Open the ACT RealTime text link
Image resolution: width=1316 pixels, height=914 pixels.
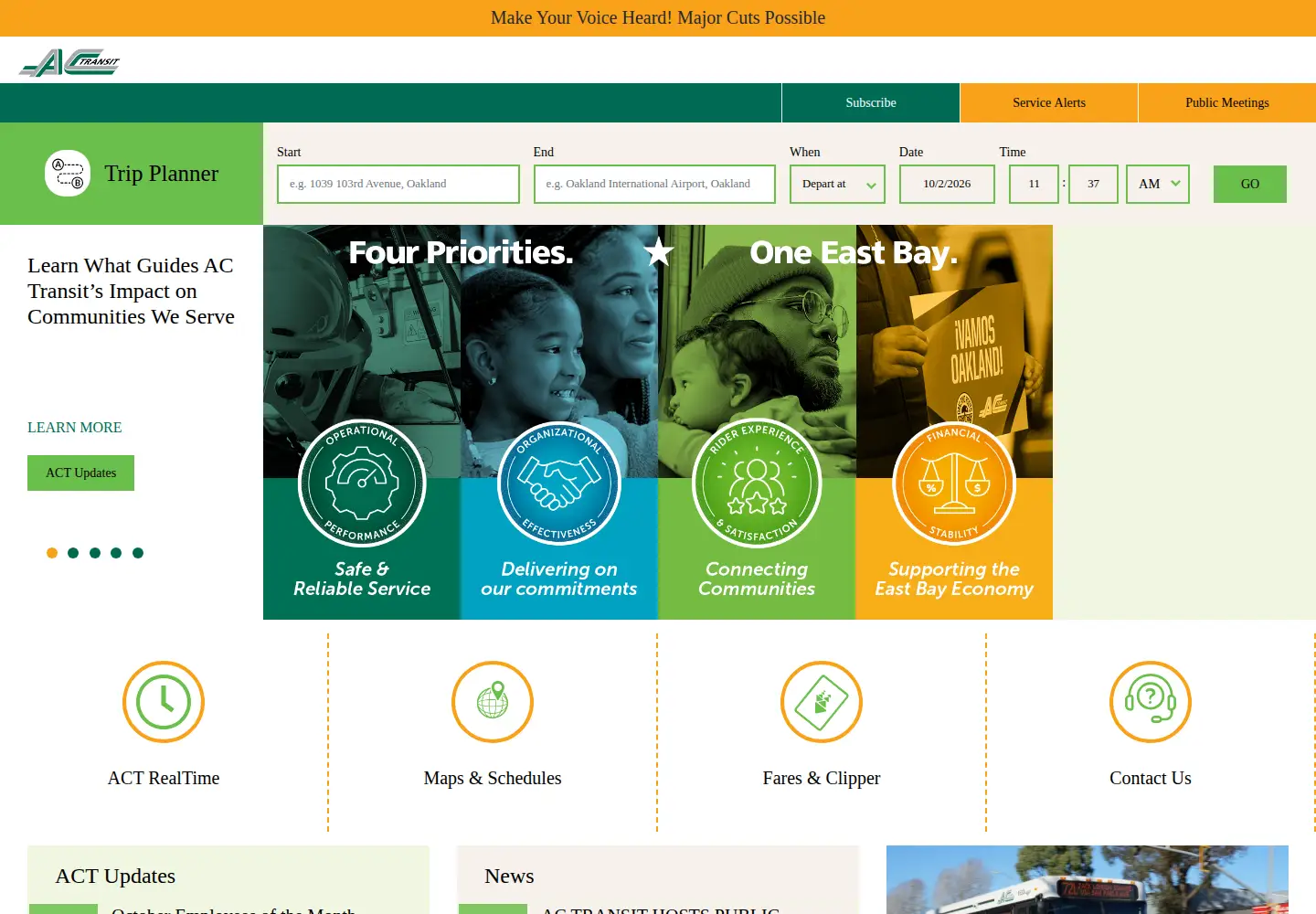tap(164, 778)
